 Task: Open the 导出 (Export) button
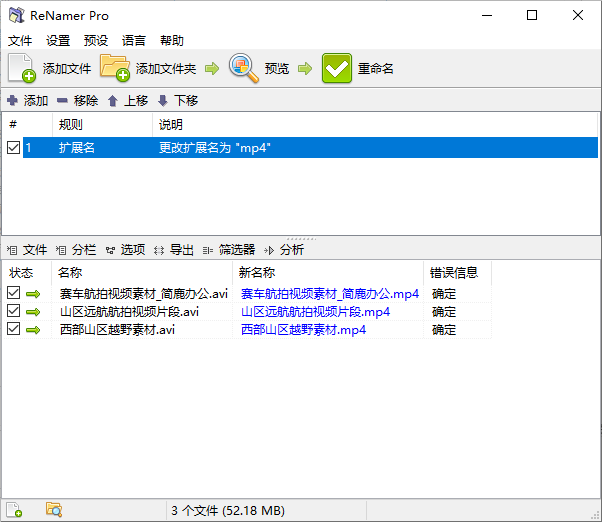click(x=174, y=250)
